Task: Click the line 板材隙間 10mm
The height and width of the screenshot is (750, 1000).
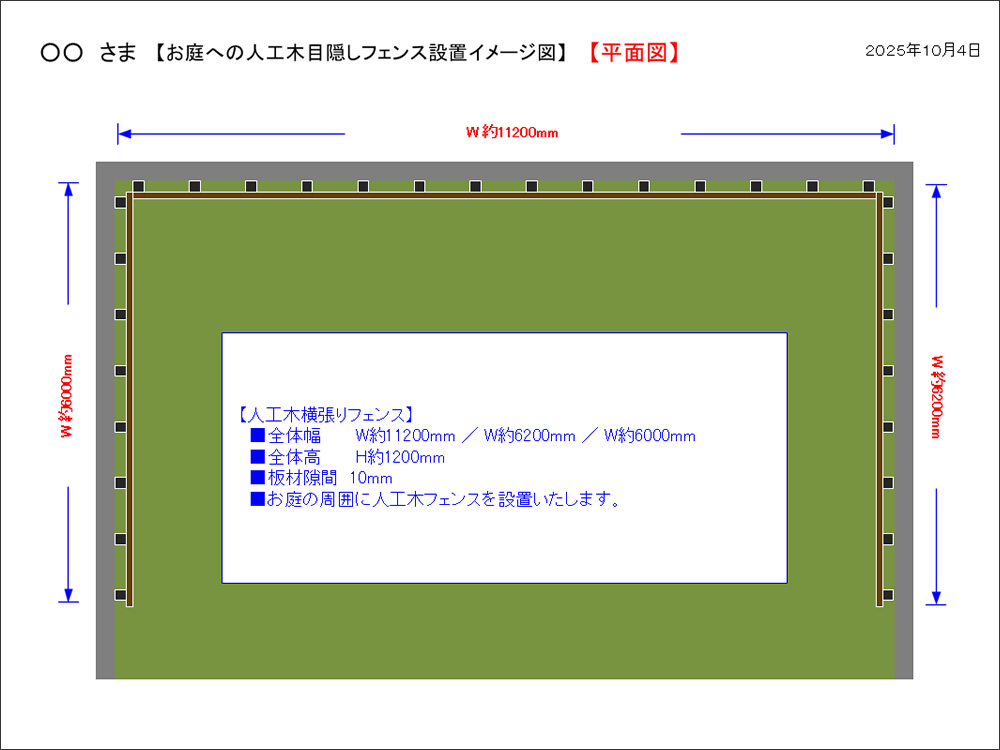Action: 321,478
